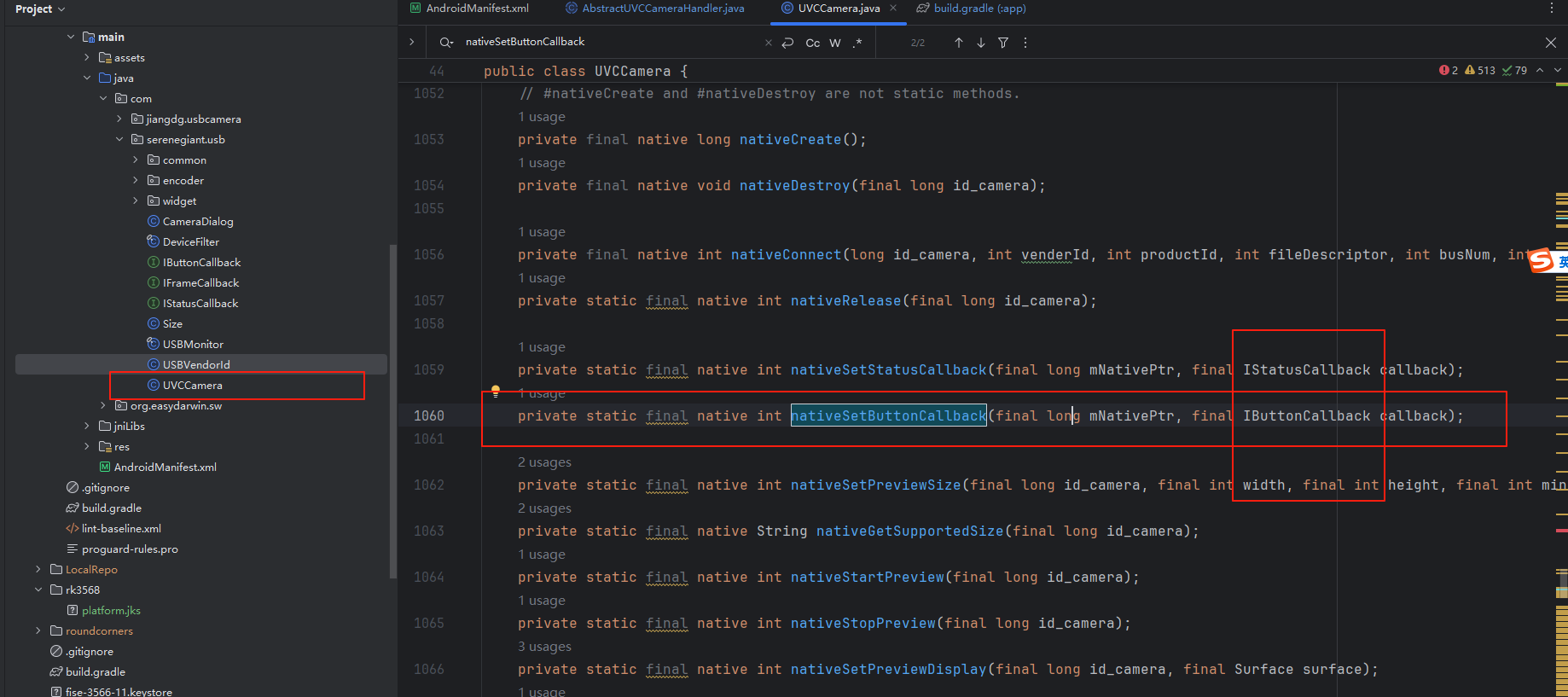1568x697 pixels.
Task: Click the intention lightbulb icon
Action: tap(495, 392)
